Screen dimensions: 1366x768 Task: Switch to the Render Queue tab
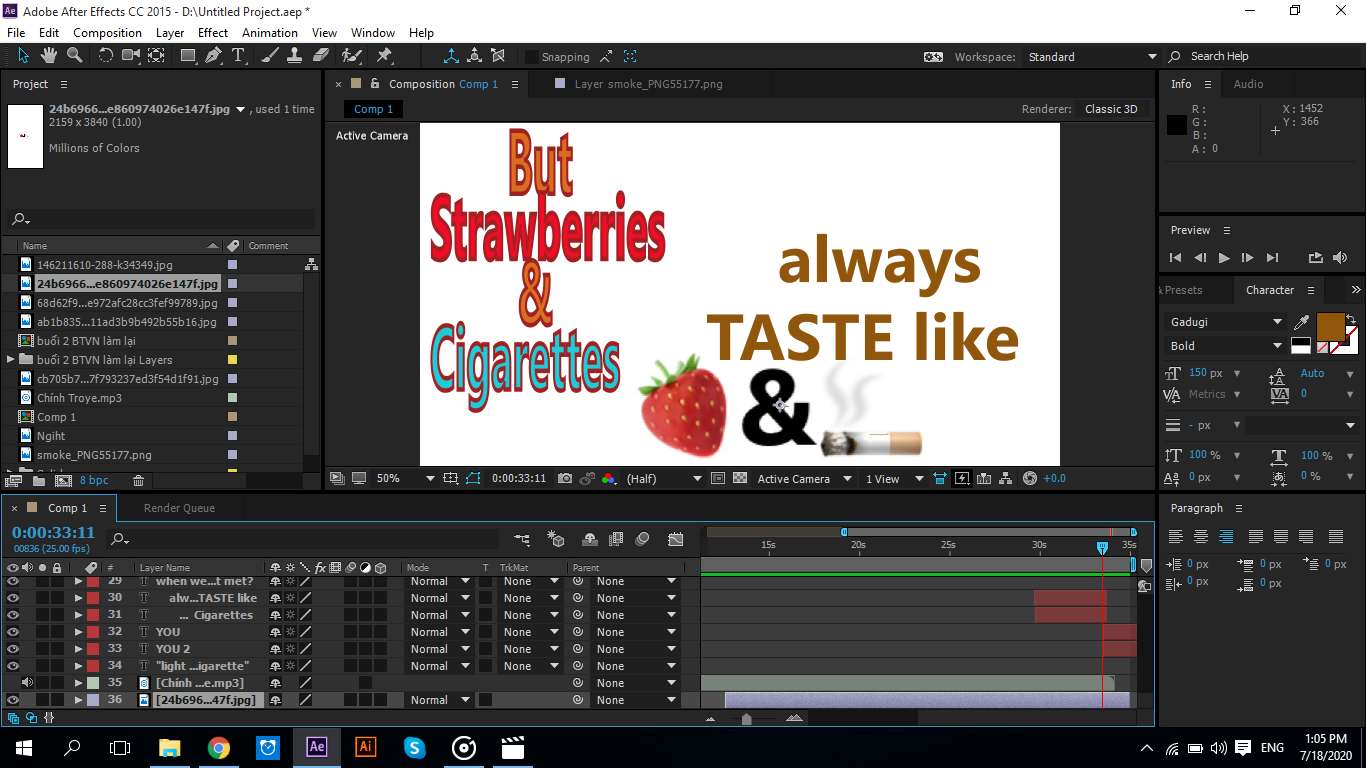coord(179,508)
